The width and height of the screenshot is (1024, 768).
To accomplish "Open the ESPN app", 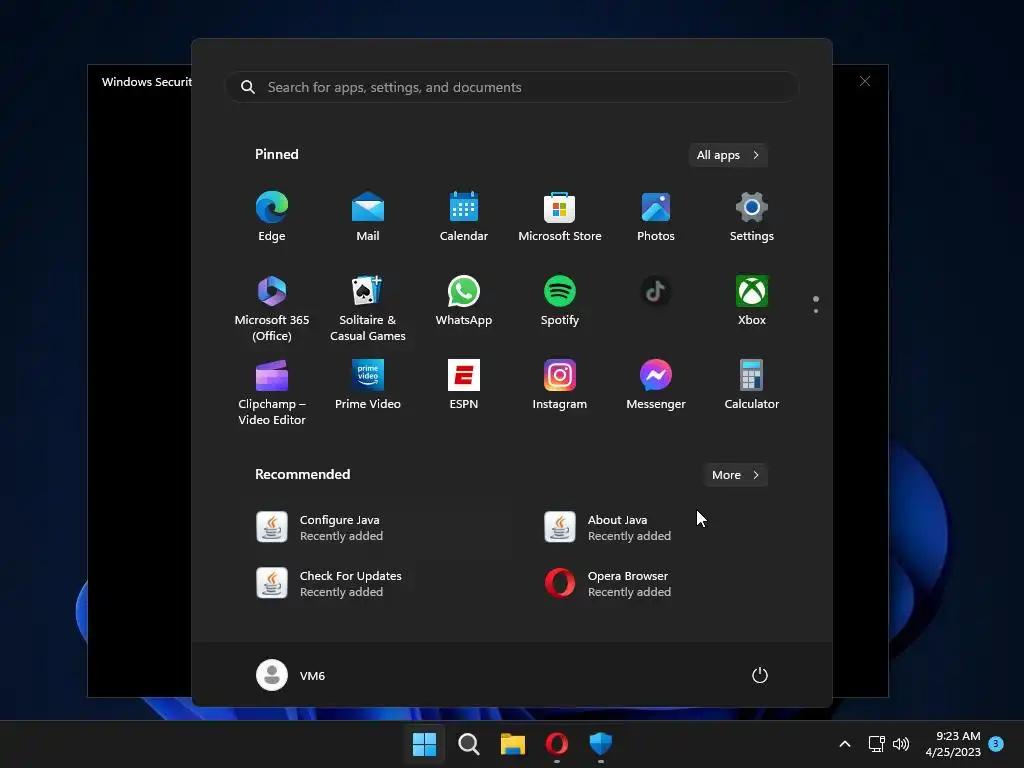I will pyautogui.click(x=464, y=385).
